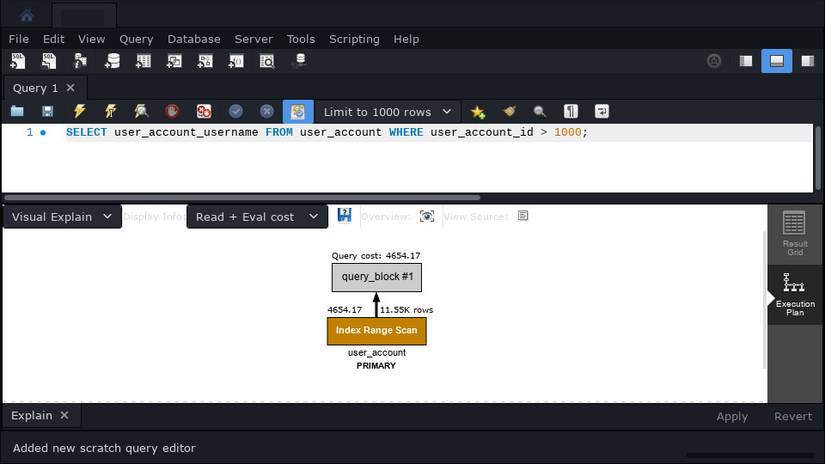Open the Tools menu

[301, 39]
